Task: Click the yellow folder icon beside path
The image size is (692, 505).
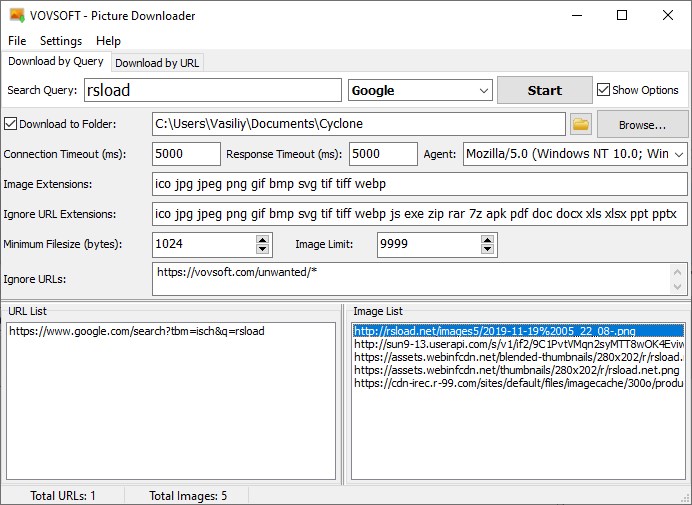Action: click(581, 125)
